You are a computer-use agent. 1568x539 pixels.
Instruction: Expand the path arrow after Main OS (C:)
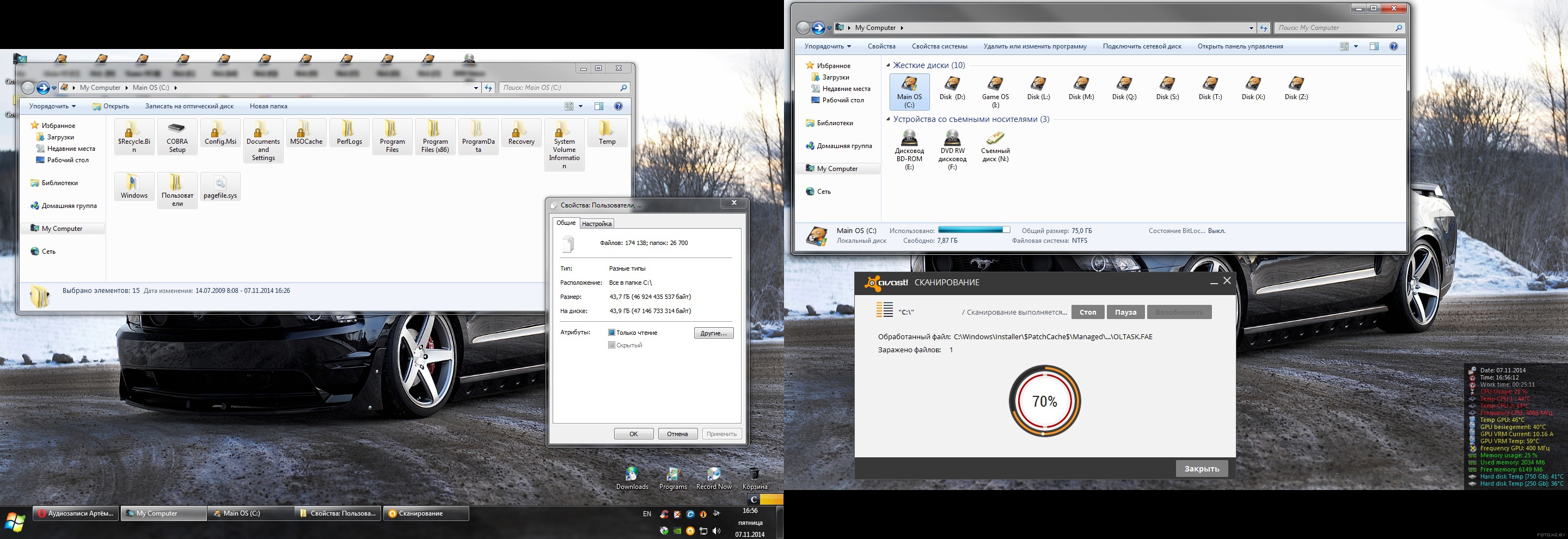[175, 88]
